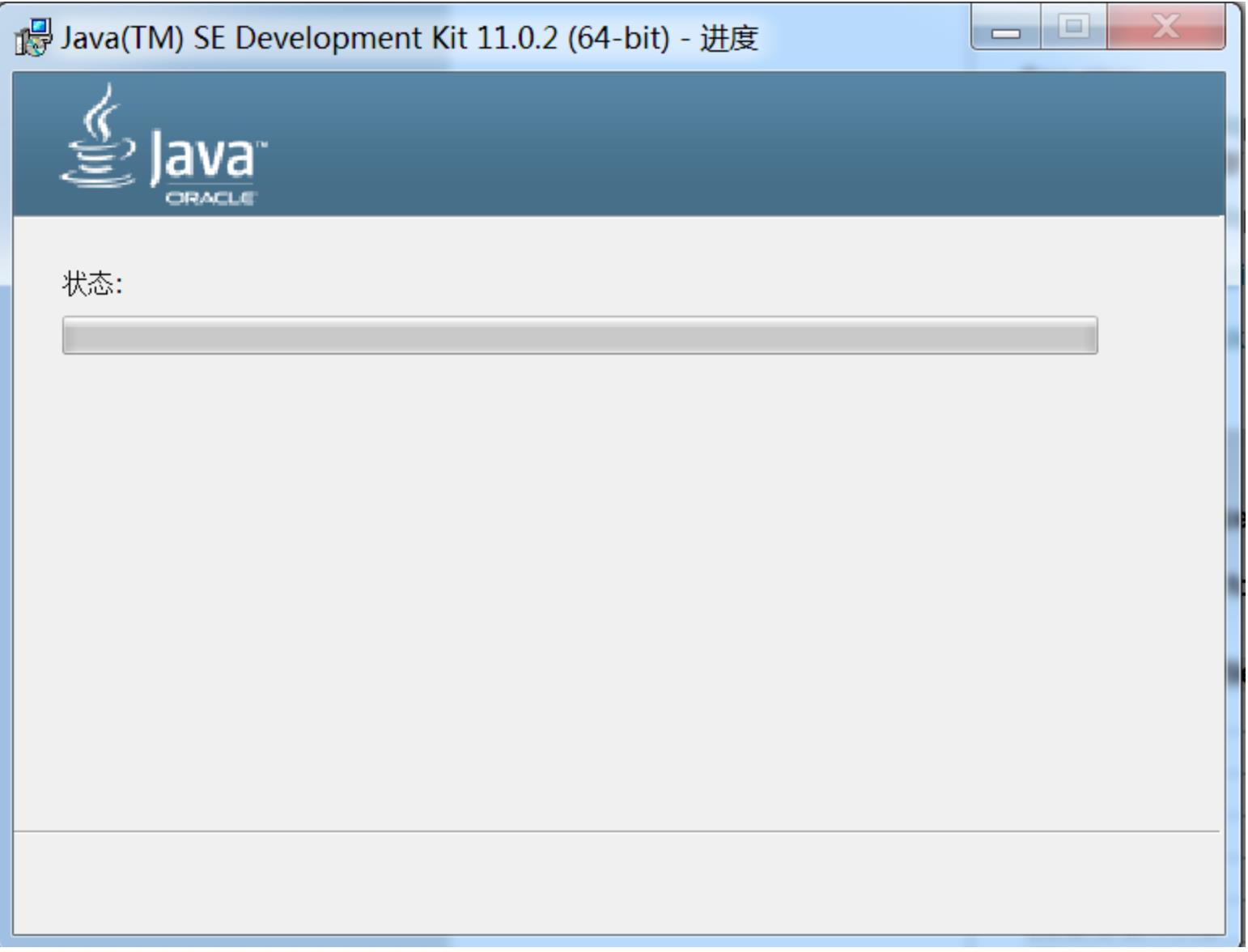
Task: Click the disabled maximize button
Action: coord(1073,28)
